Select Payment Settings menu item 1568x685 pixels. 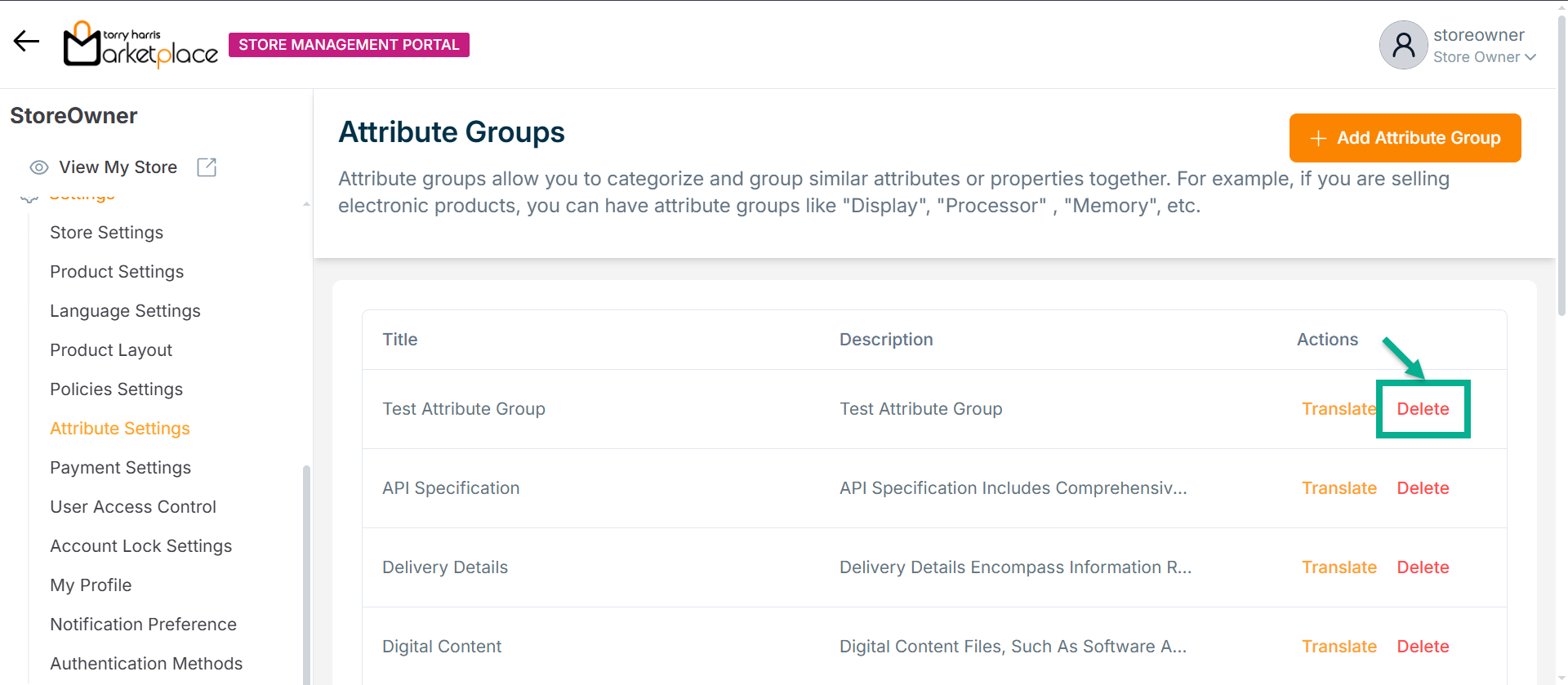point(120,468)
